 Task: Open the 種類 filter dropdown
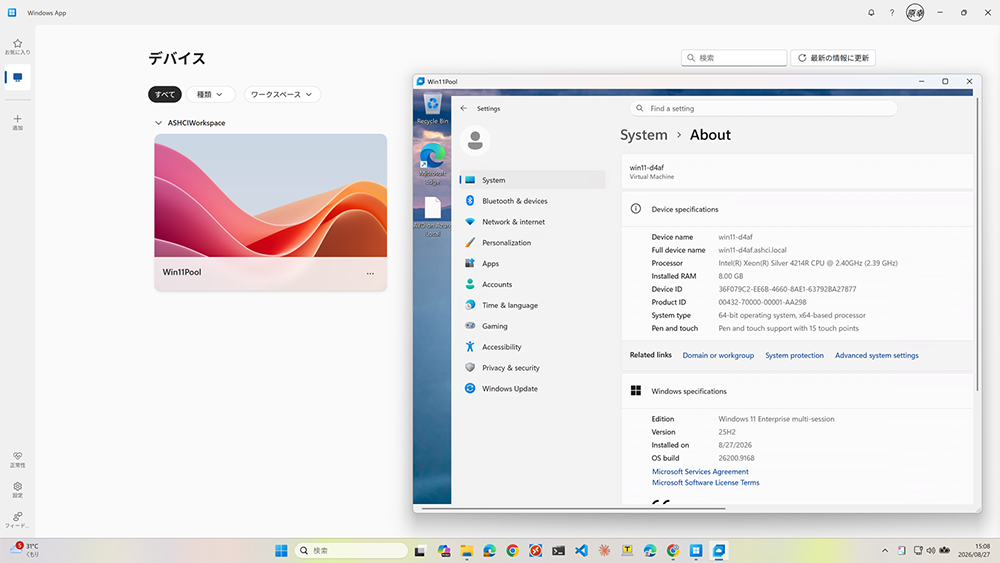210,94
